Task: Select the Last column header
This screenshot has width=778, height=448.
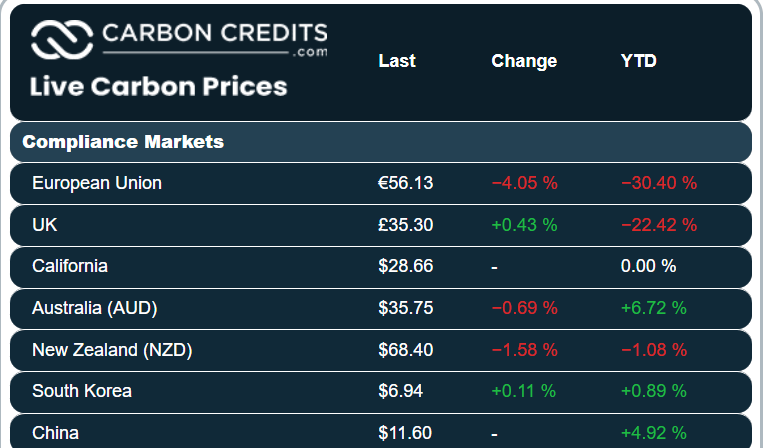Action: click(397, 61)
